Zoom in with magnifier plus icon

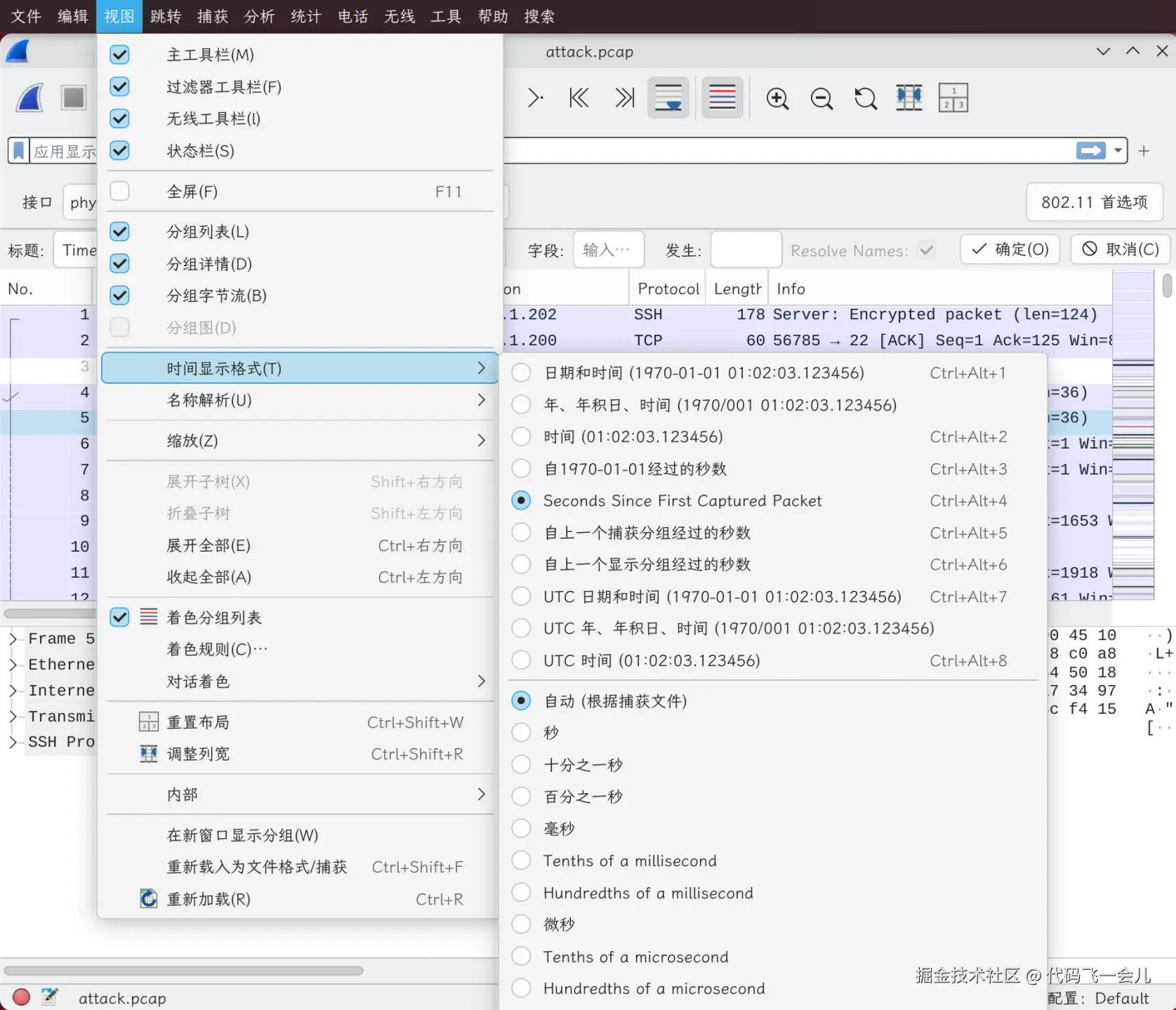coord(777,98)
